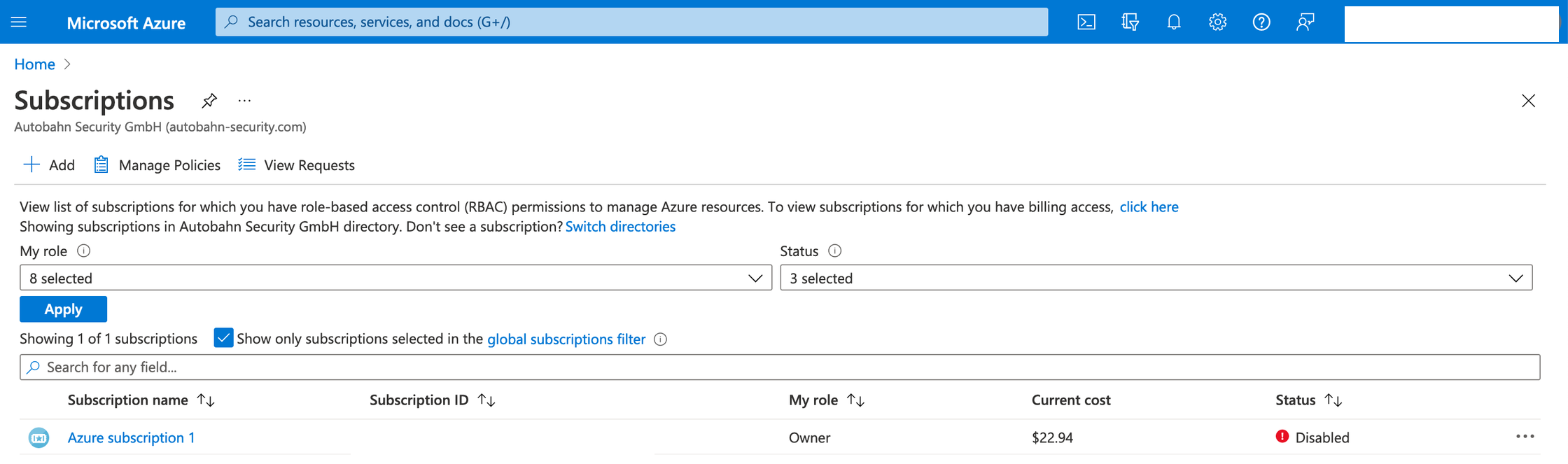Open the Help question mark icon
This screenshot has height=464, width=1568.
(x=1261, y=22)
